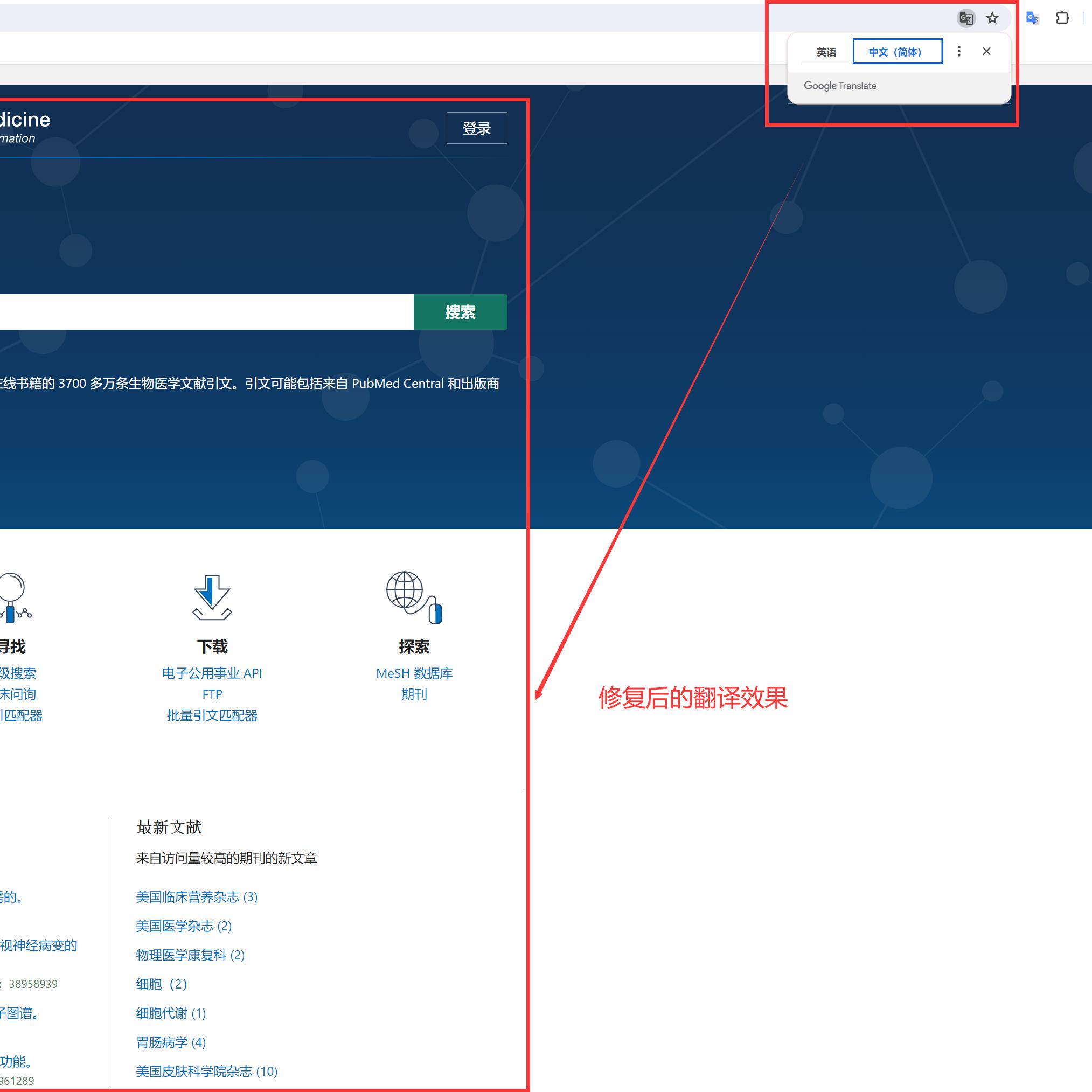Switch to 英语 tab in translate popup

tap(826, 52)
